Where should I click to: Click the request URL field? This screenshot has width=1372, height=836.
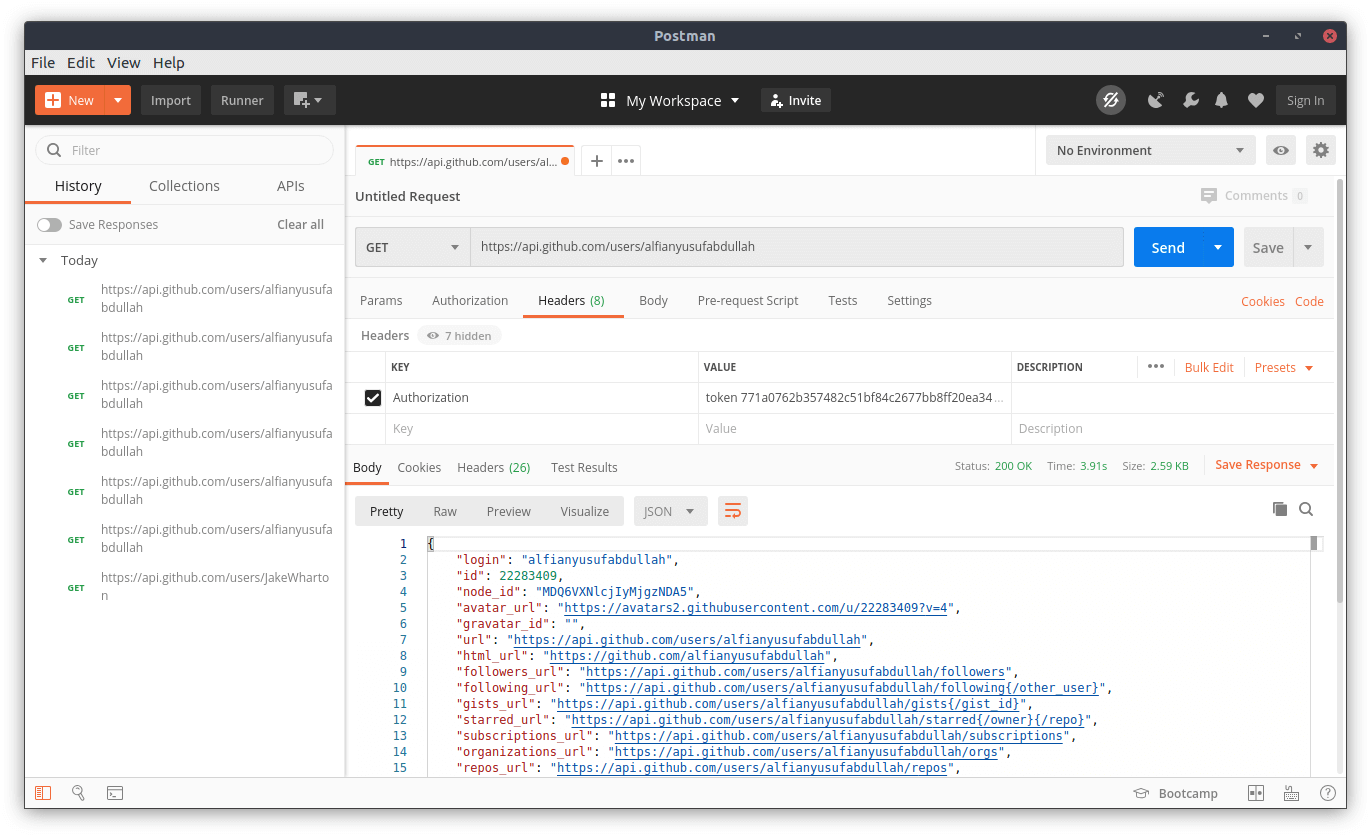click(797, 247)
